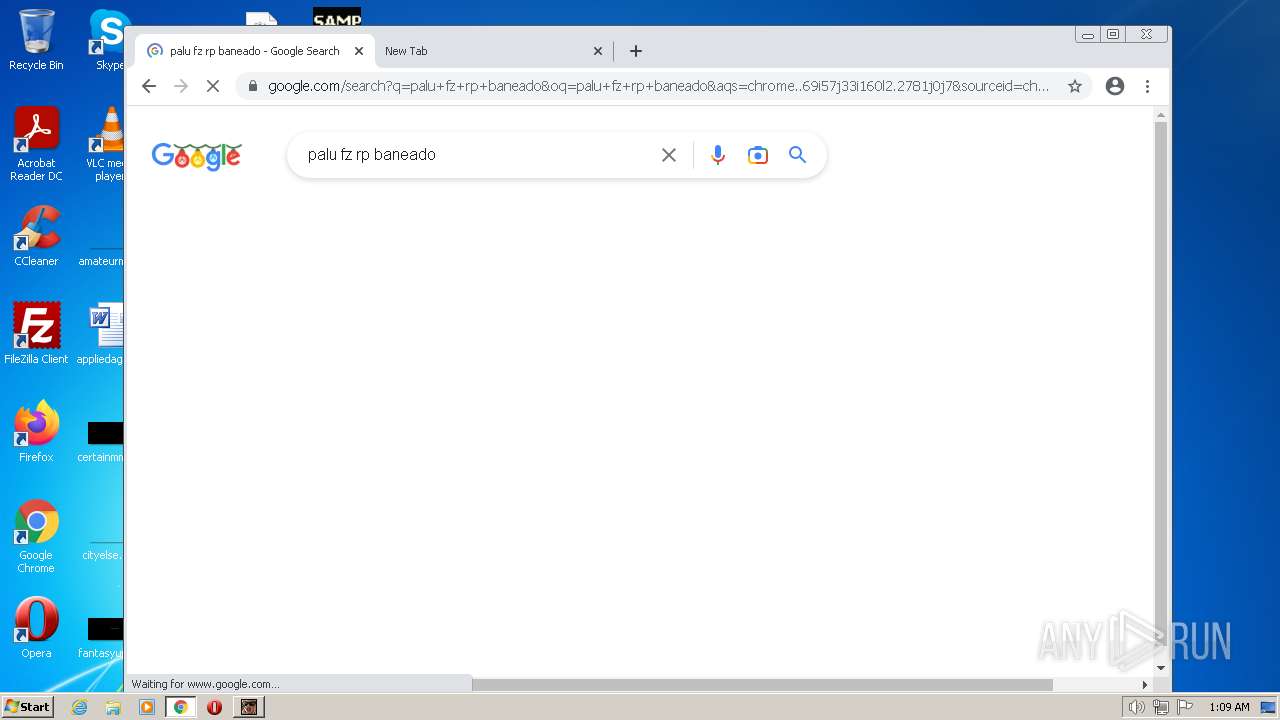This screenshot has width=1280, height=720.
Task: Open the Chrome profile avatar menu
Action: tap(1115, 86)
